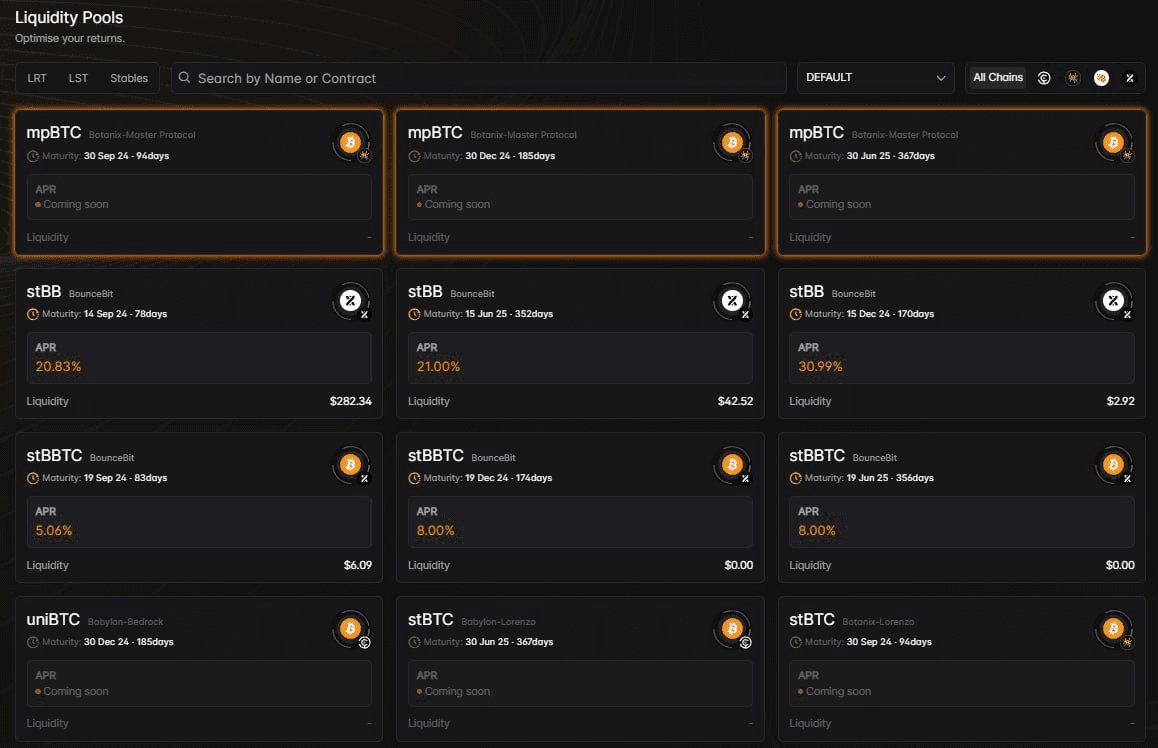Viewport: 1158px width, 748px height.
Task: Click the 30.99% APR value
Action: pyautogui.click(x=820, y=366)
